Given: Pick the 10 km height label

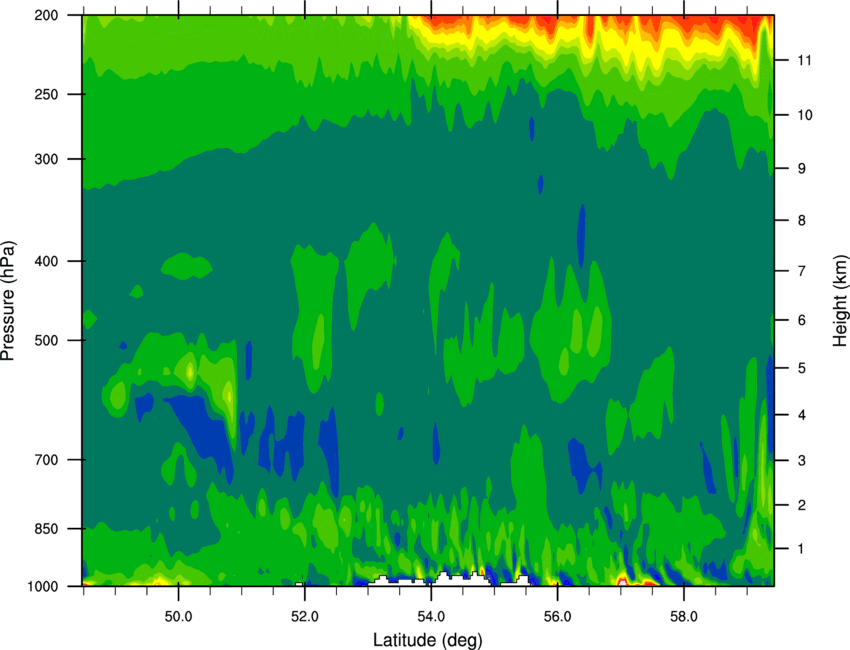Looking at the screenshot, I should point(805,115).
